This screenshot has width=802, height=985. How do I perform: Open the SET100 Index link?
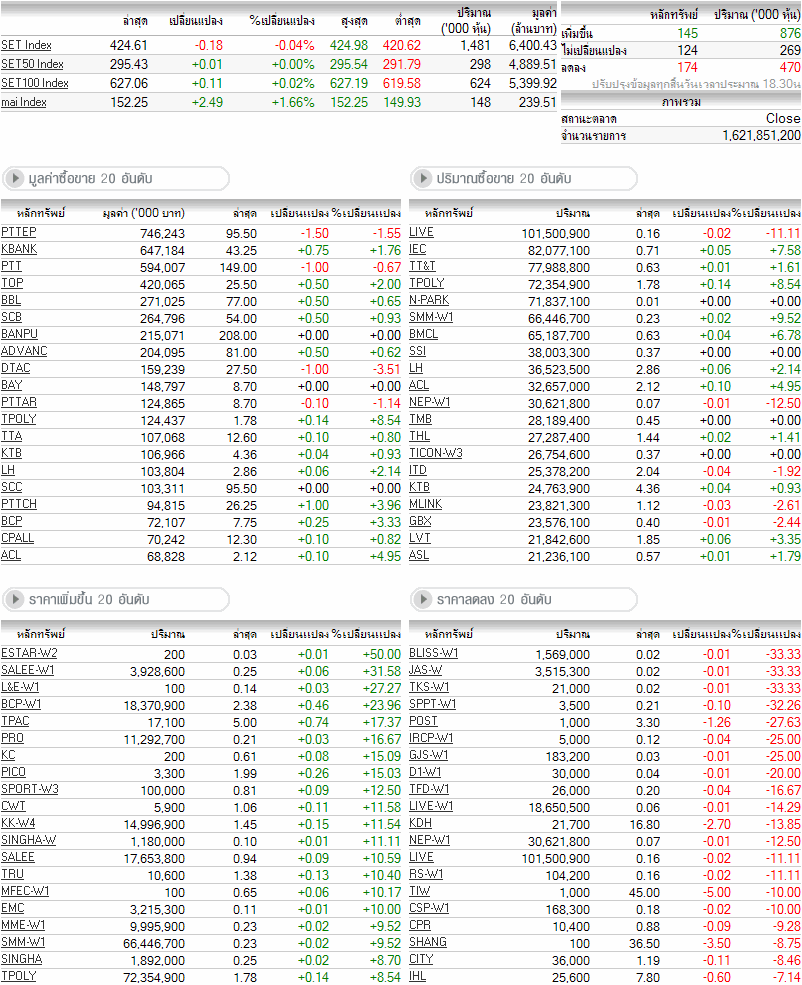35,83
